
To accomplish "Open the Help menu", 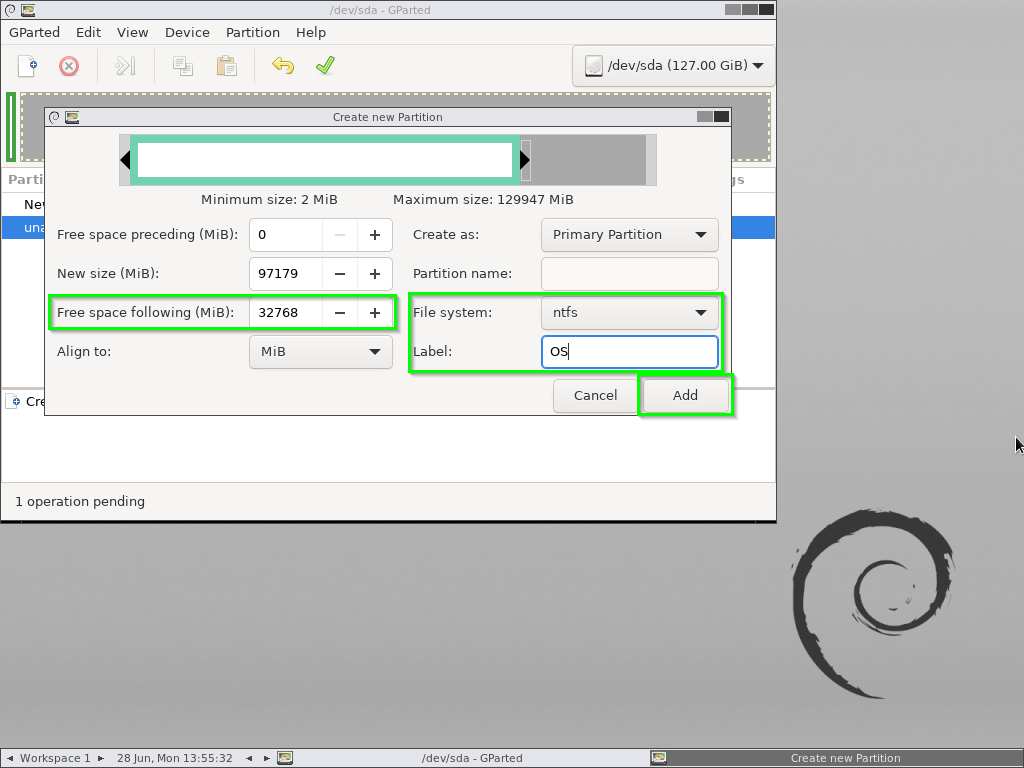I will (x=311, y=33).
